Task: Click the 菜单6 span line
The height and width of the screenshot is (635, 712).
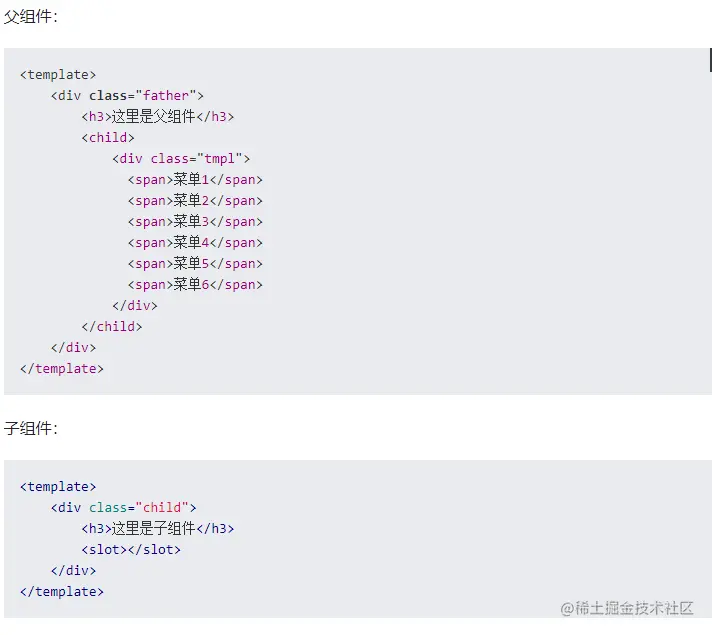Action: (195, 284)
